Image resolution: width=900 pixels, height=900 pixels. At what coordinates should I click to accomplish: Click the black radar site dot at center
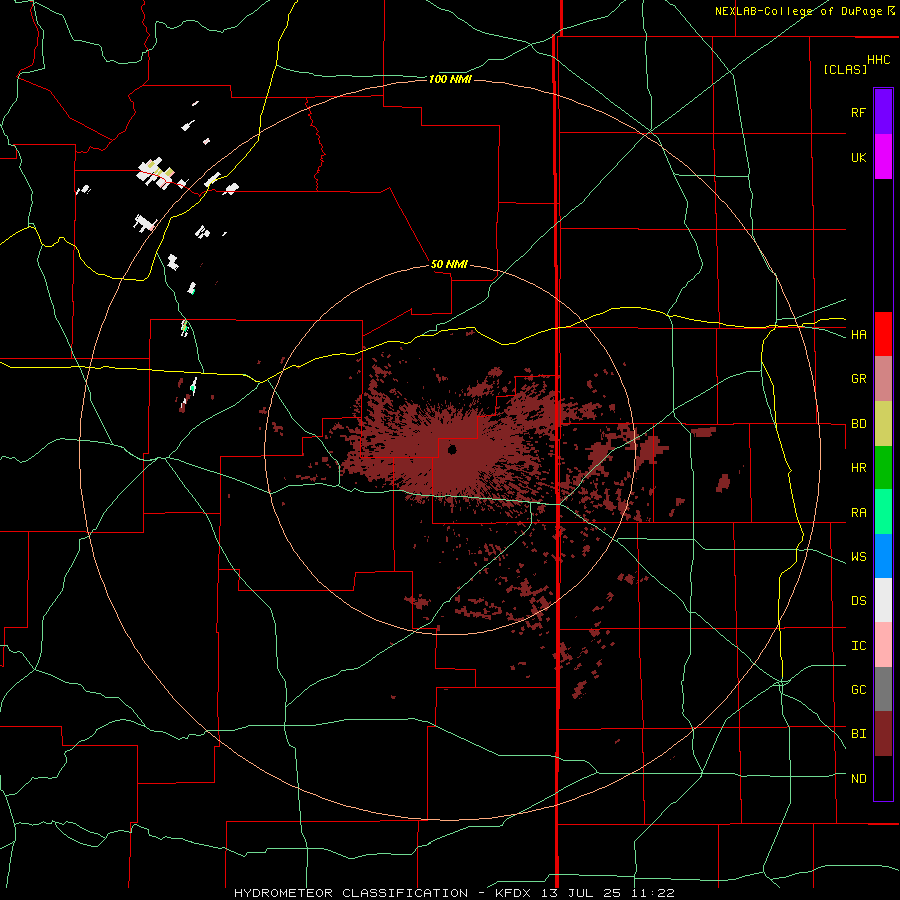click(452, 449)
